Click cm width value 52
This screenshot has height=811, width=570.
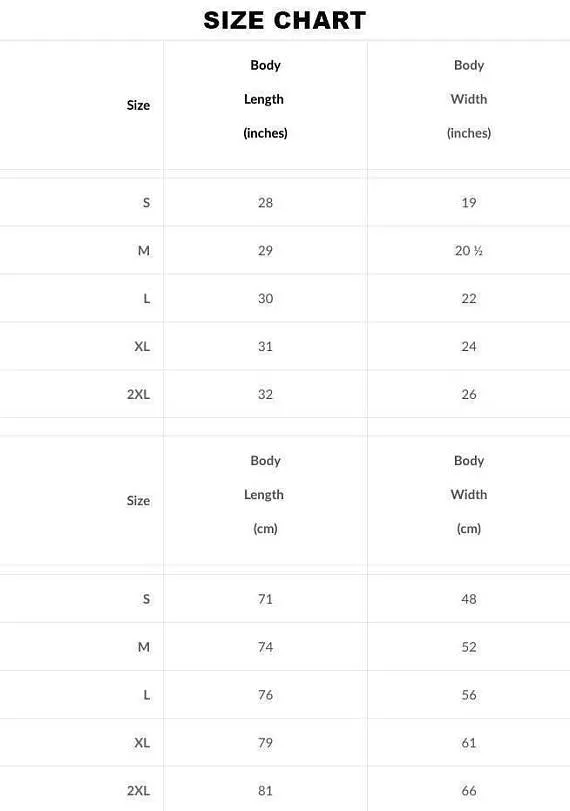[469, 647]
